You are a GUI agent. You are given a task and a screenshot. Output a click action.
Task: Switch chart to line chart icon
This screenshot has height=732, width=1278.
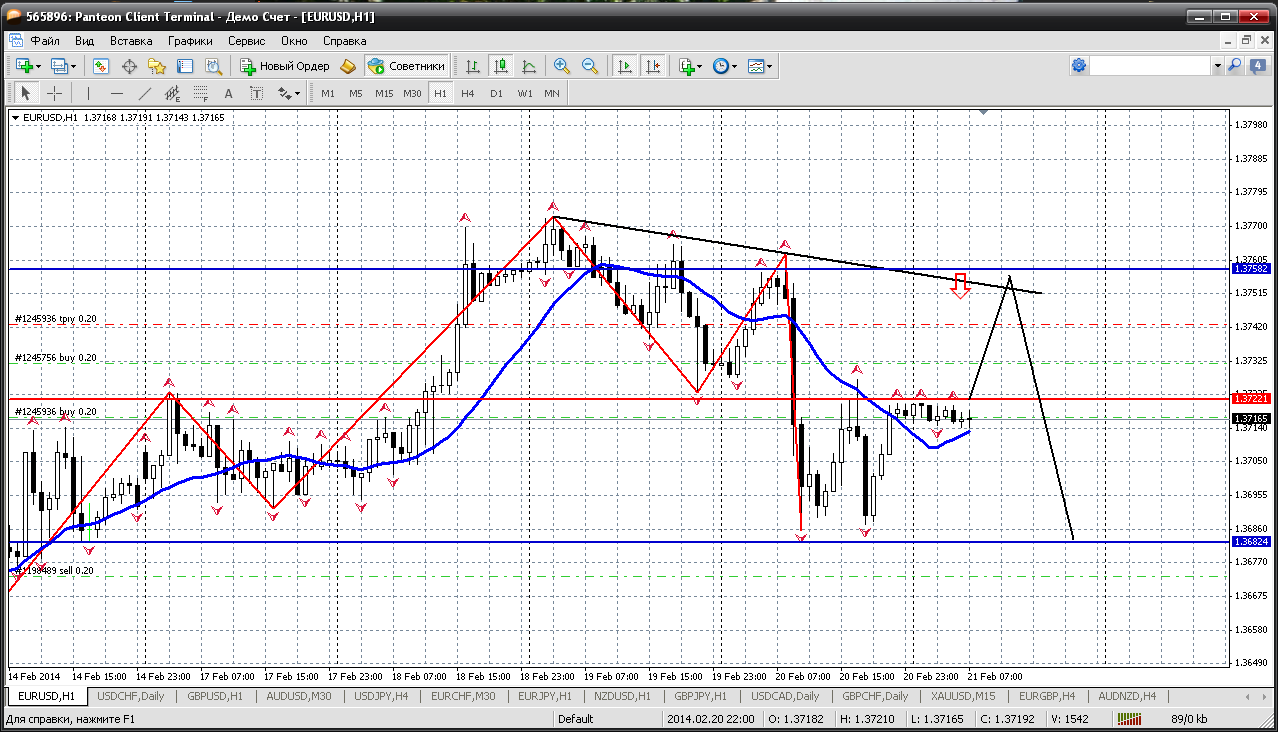(x=529, y=66)
